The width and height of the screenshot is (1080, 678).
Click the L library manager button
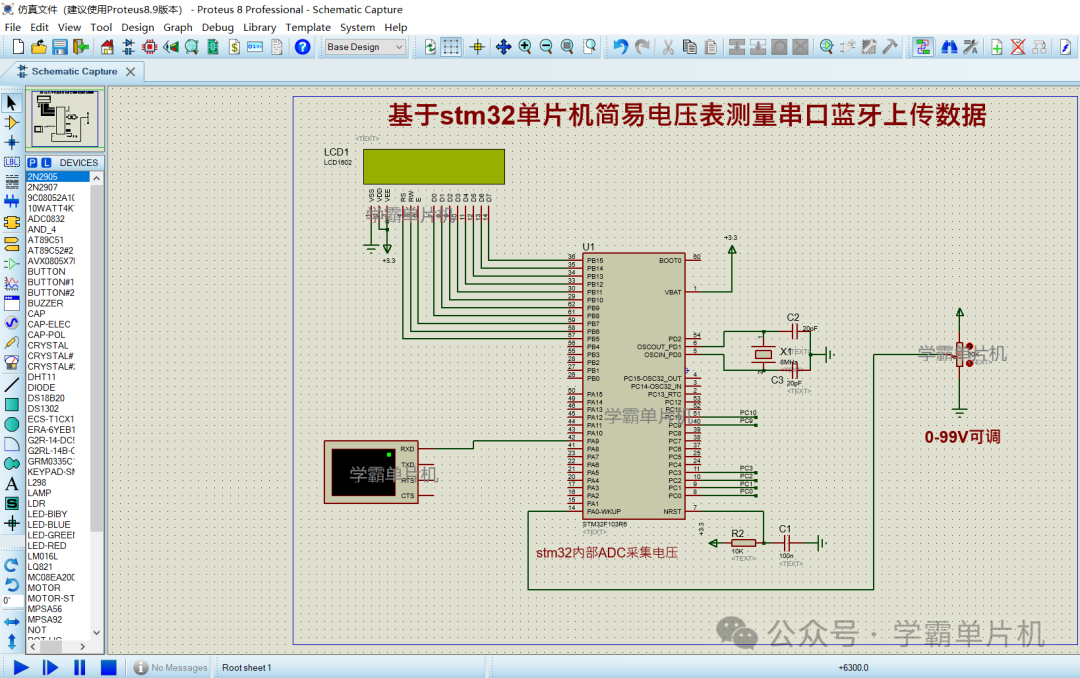coord(46,163)
